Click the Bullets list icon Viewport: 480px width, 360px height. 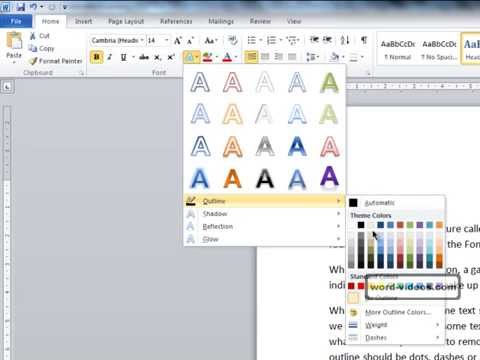252,40
